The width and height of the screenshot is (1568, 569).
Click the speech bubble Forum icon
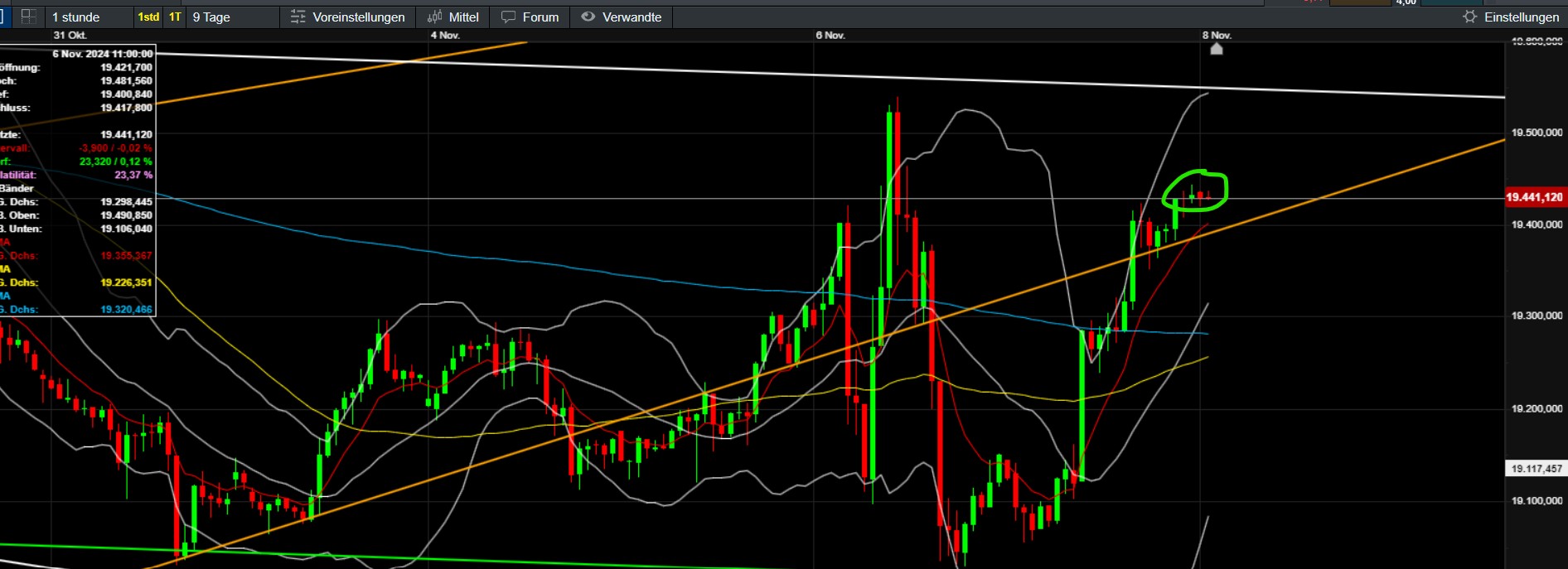(x=509, y=17)
